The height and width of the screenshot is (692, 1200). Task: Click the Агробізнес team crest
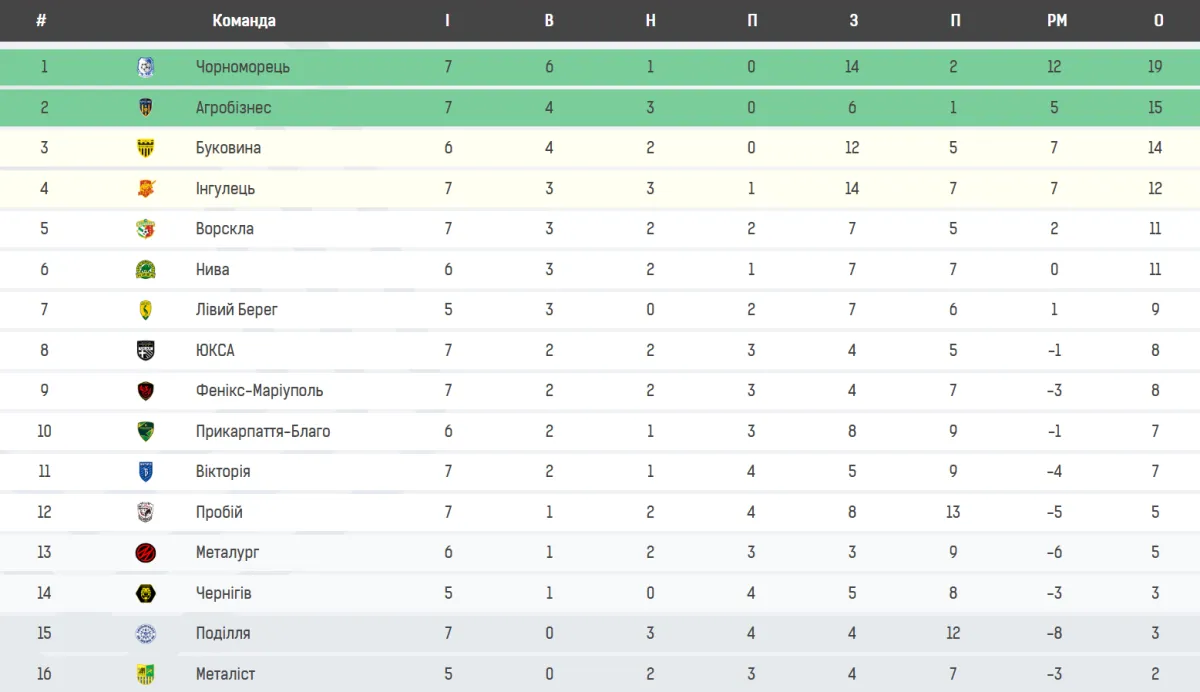145,108
